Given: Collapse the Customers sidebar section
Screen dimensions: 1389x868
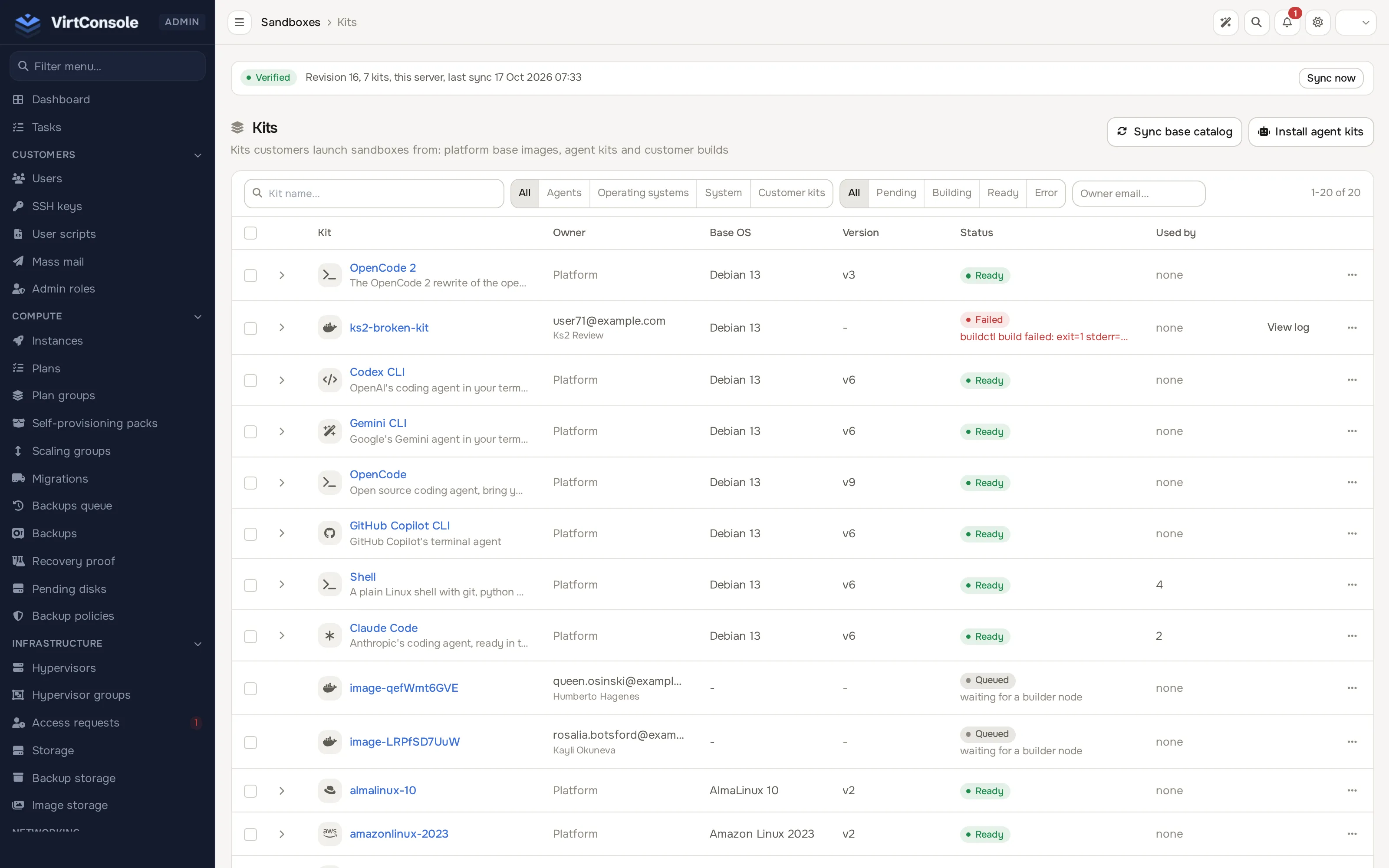Looking at the screenshot, I should (107, 155).
